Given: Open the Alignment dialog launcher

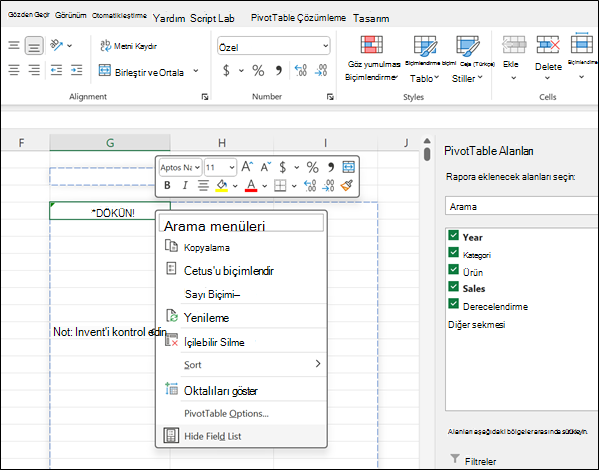Looking at the screenshot, I should pyautogui.click(x=205, y=97).
